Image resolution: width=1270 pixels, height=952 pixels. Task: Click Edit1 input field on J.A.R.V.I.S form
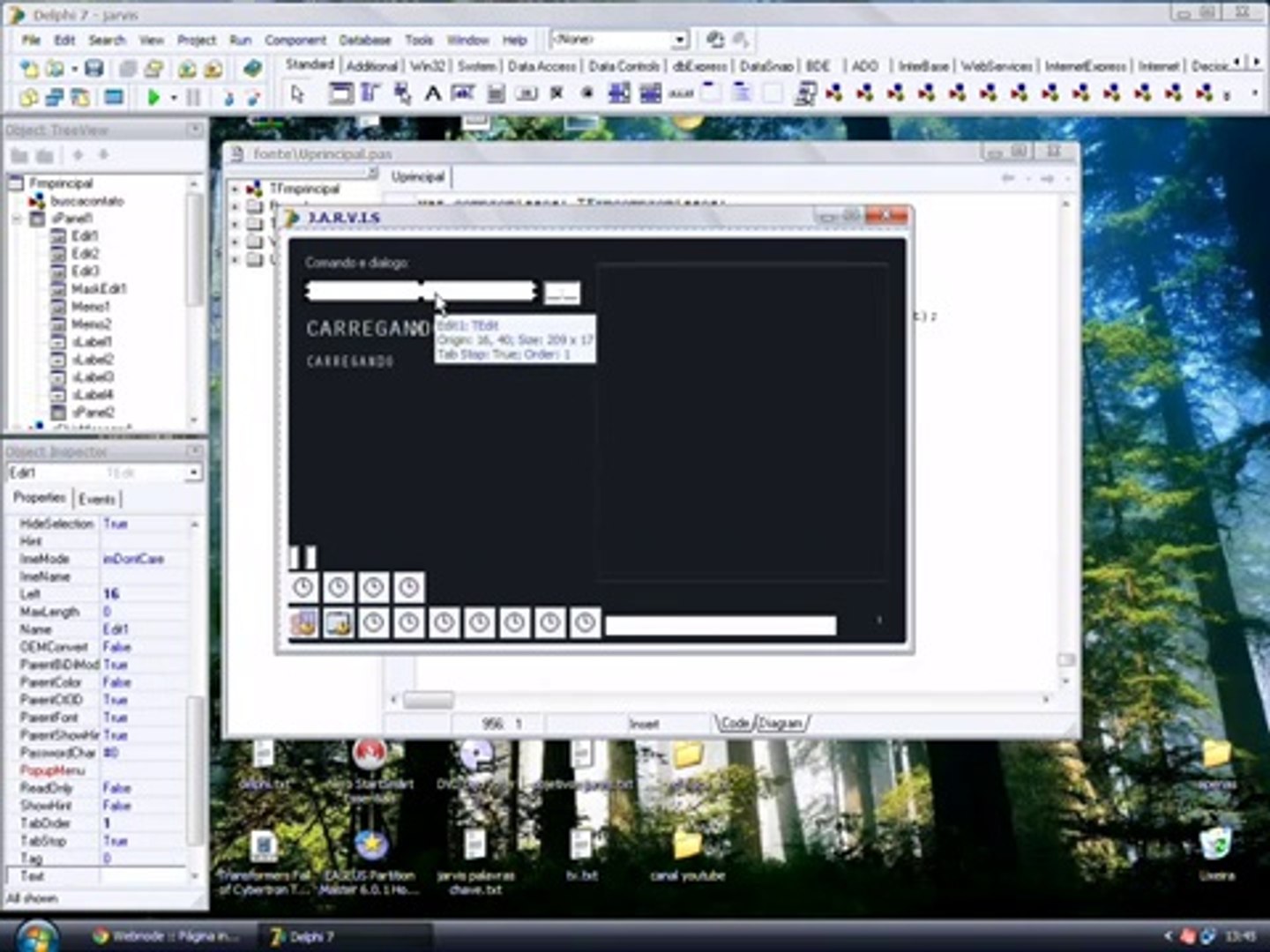tap(421, 291)
